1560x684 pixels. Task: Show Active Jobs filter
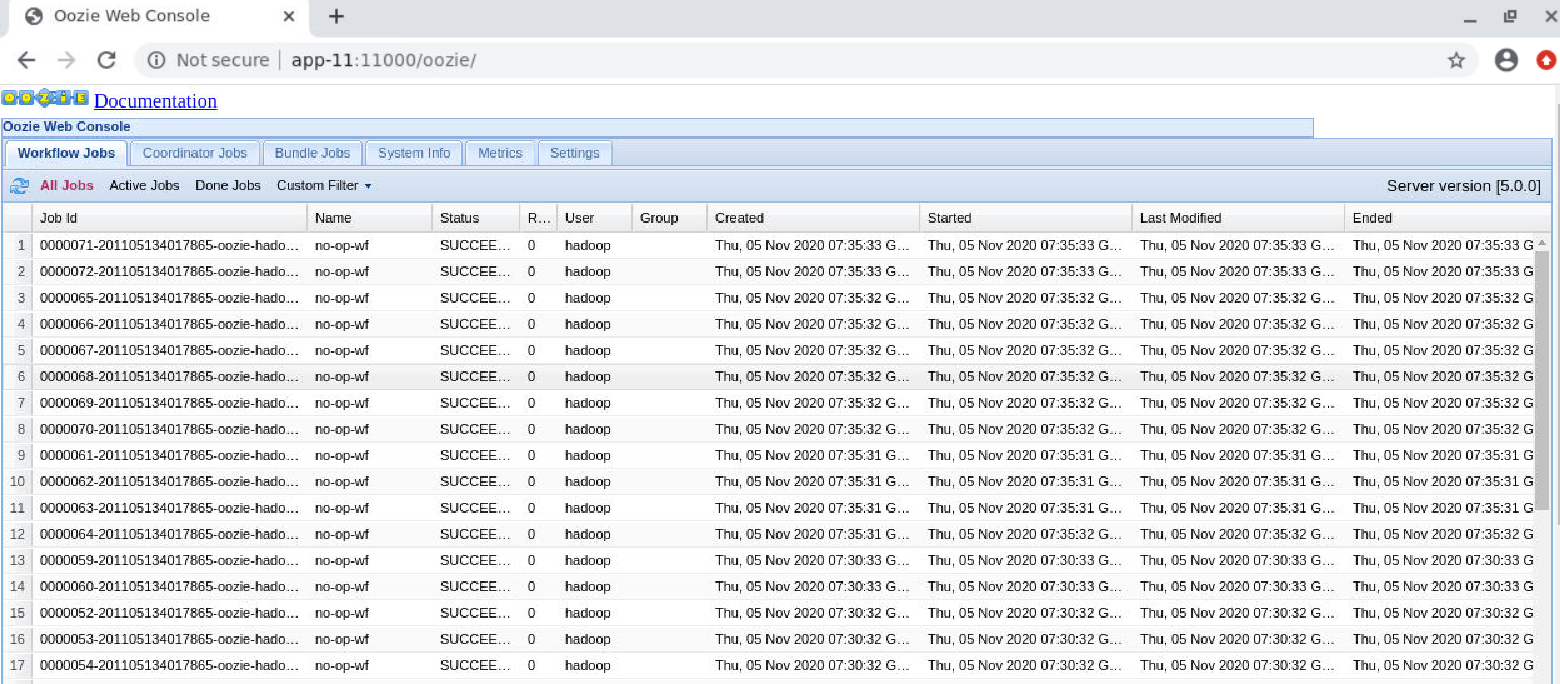click(144, 185)
